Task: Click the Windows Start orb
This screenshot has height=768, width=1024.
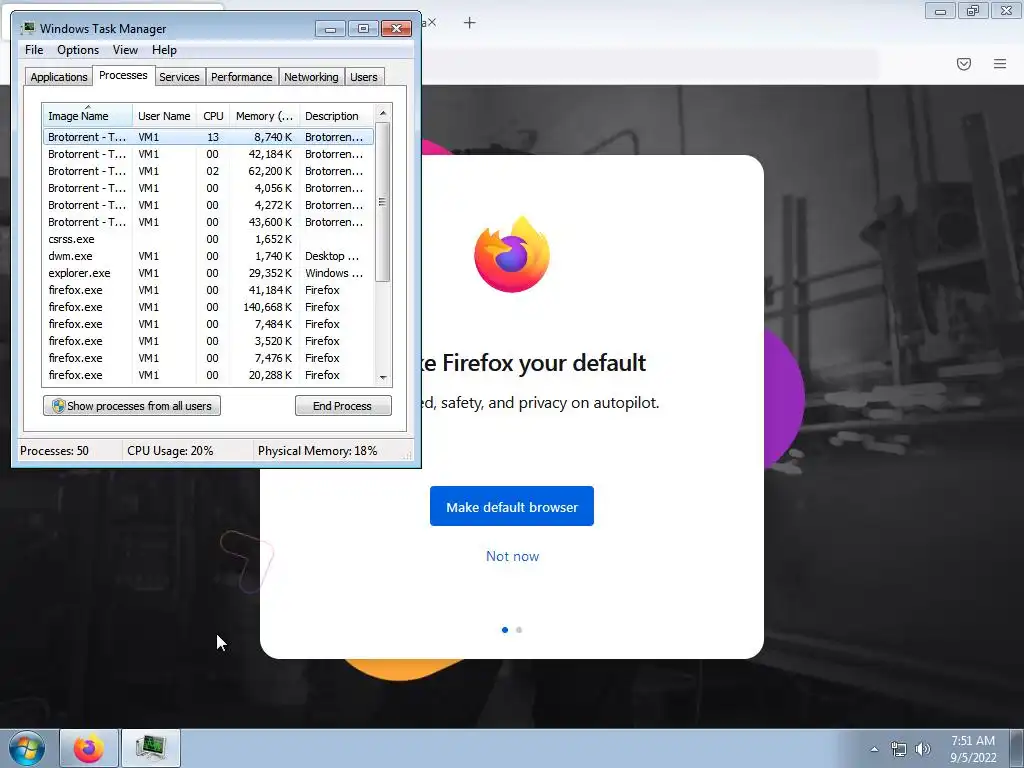Action: (27, 748)
